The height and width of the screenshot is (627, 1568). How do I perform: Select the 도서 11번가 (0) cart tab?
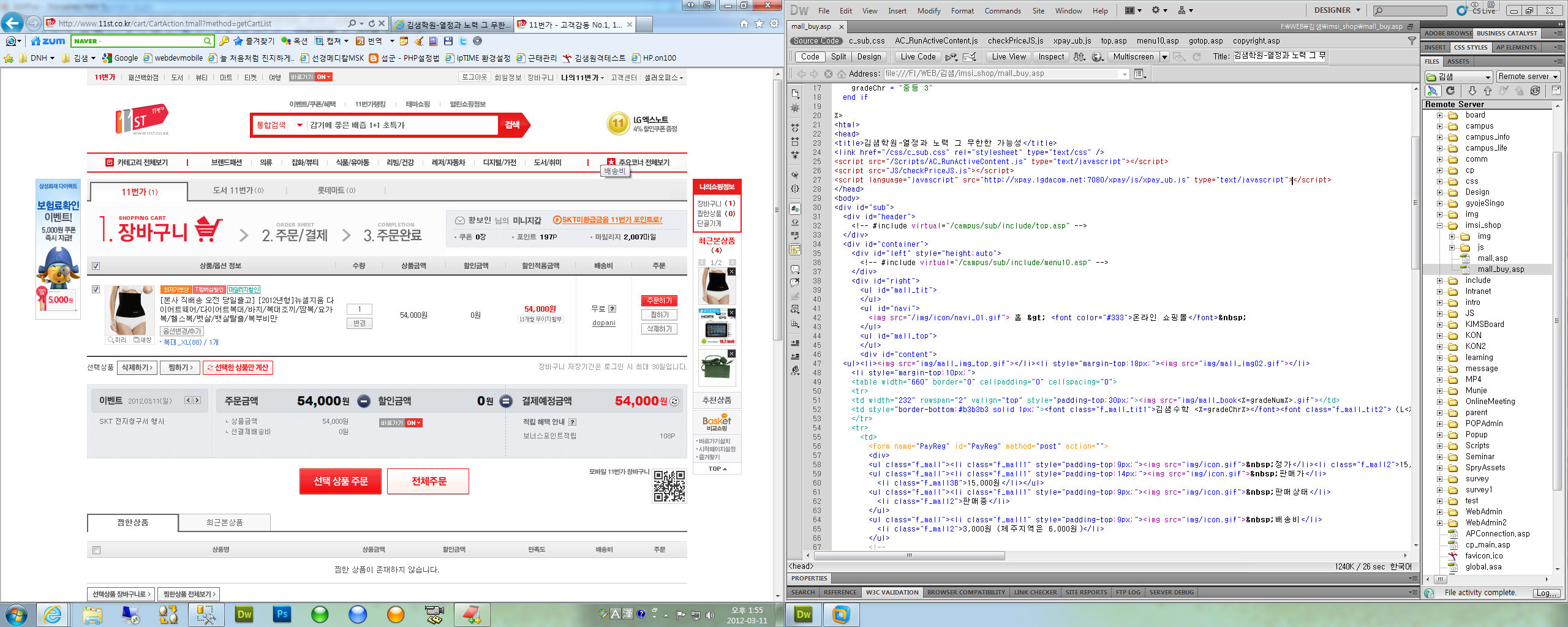click(x=238, y=190)
